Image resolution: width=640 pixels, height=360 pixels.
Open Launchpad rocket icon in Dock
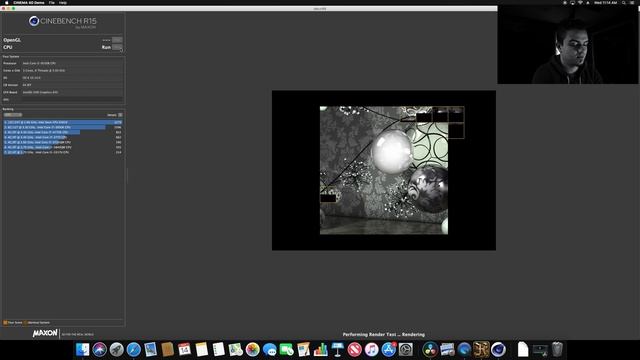pyautogui.click(x=116, y=350)
